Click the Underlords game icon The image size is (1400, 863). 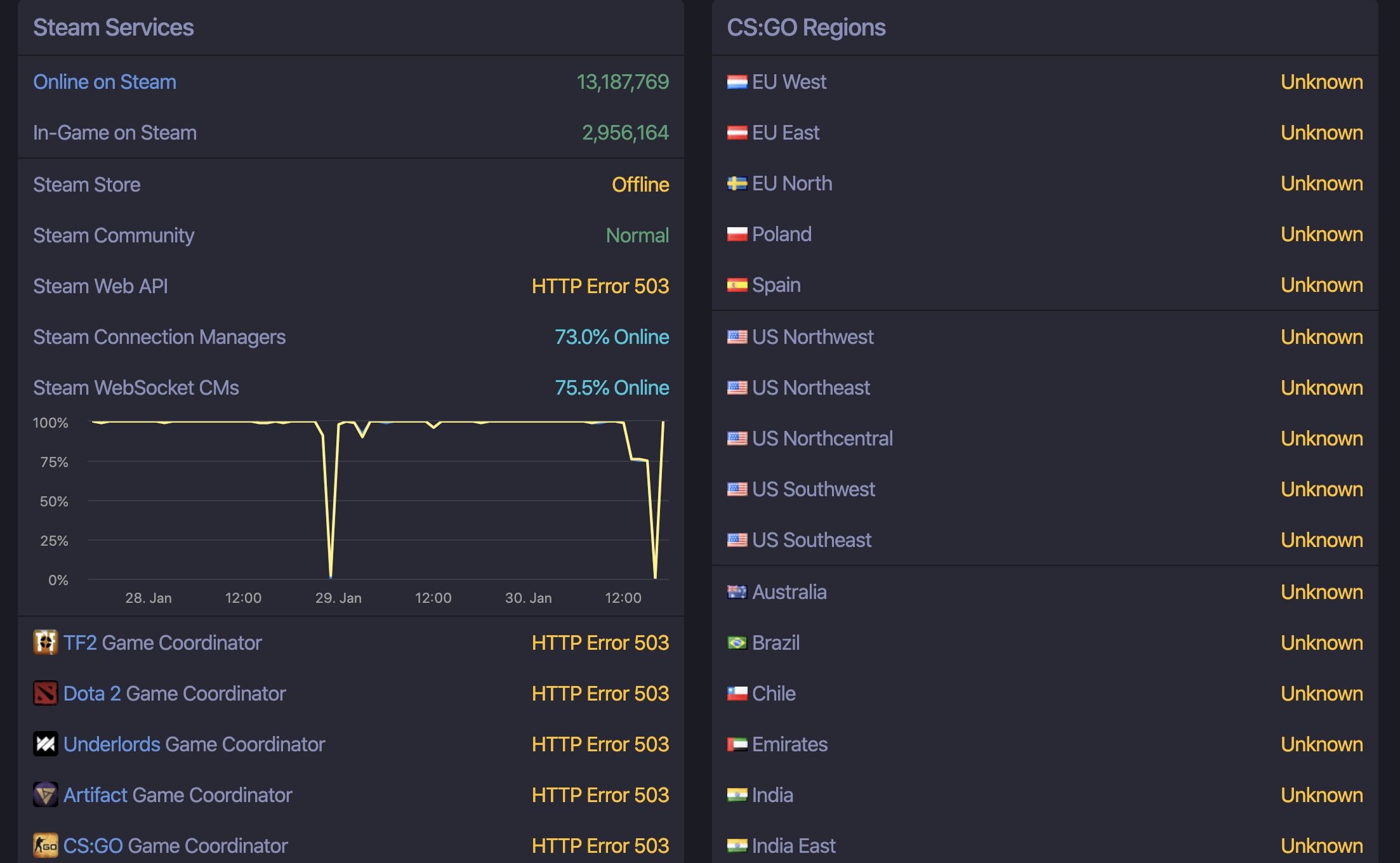coord(45,744)
